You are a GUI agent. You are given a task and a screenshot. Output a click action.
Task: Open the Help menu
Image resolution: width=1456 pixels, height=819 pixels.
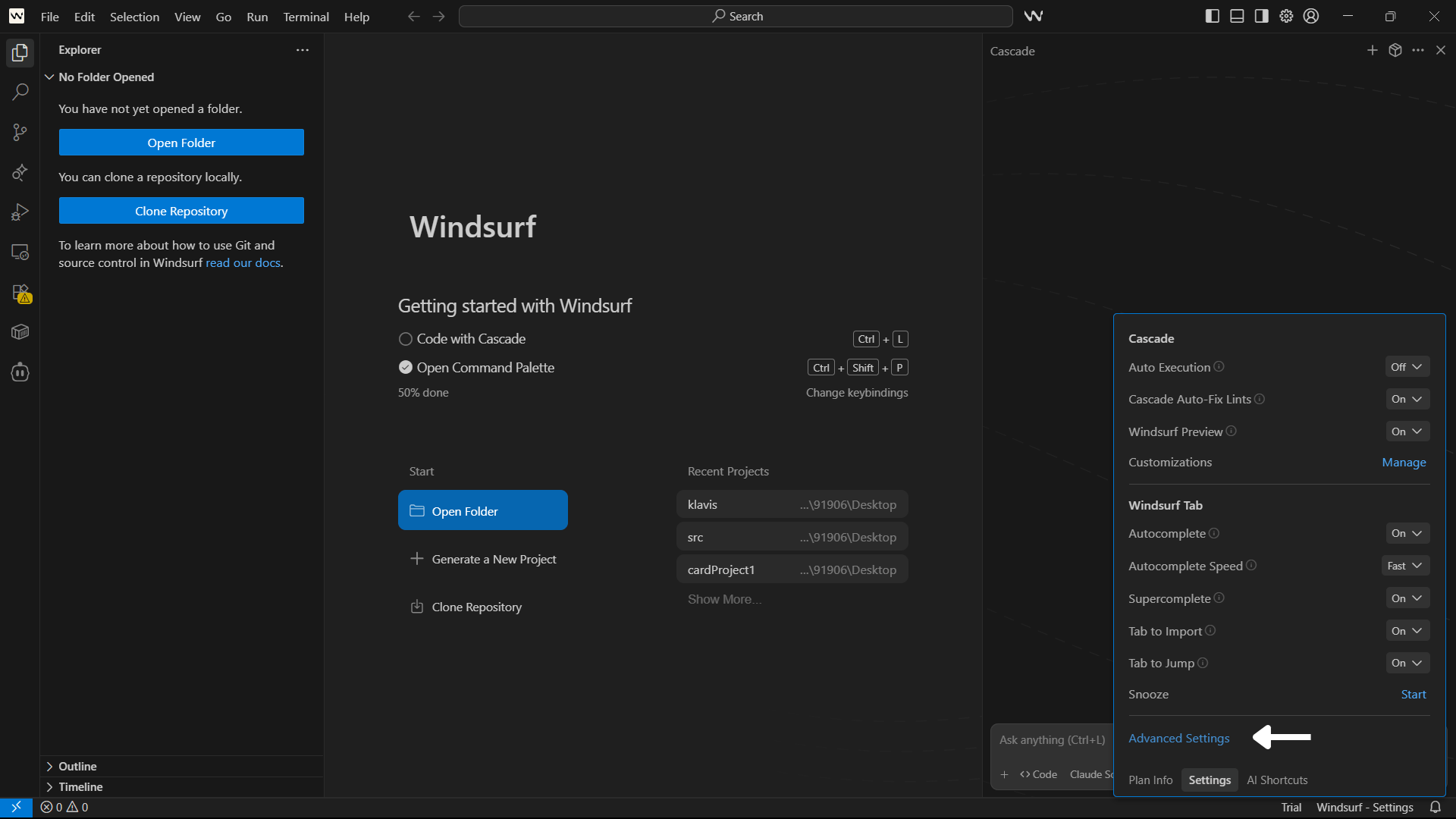[356, 16]
